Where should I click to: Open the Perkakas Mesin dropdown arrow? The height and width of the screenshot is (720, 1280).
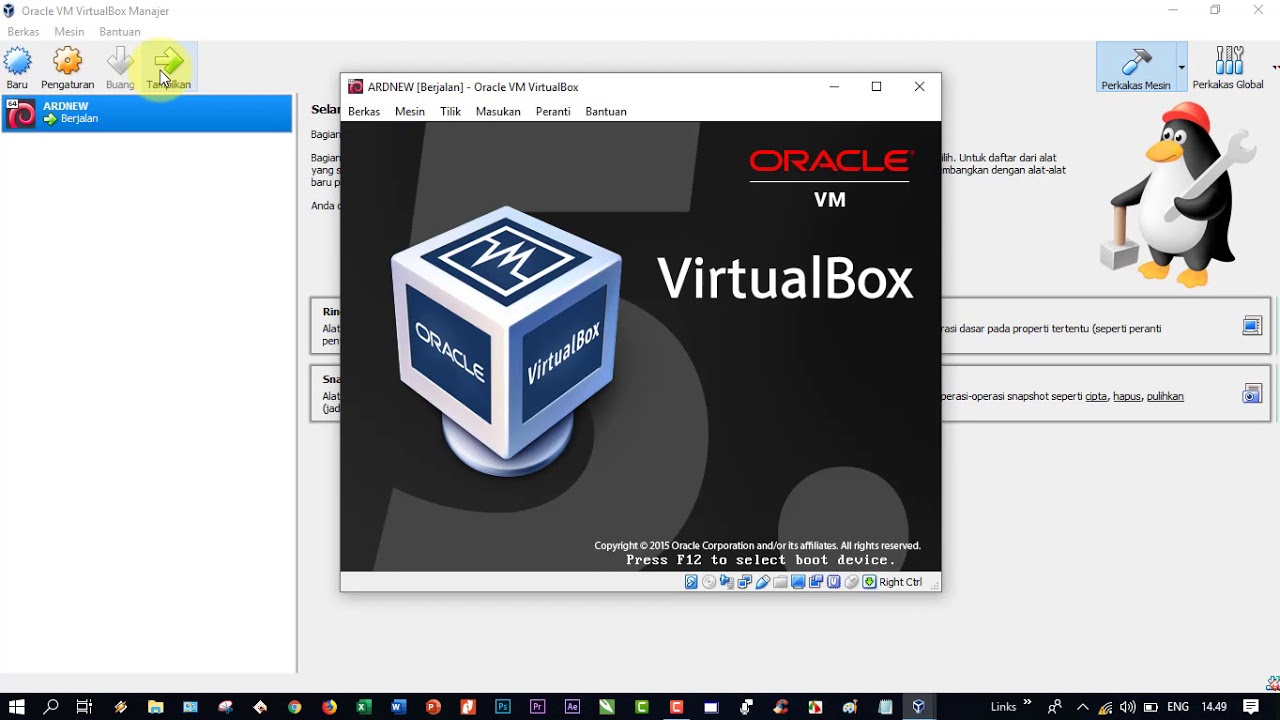1181,67
